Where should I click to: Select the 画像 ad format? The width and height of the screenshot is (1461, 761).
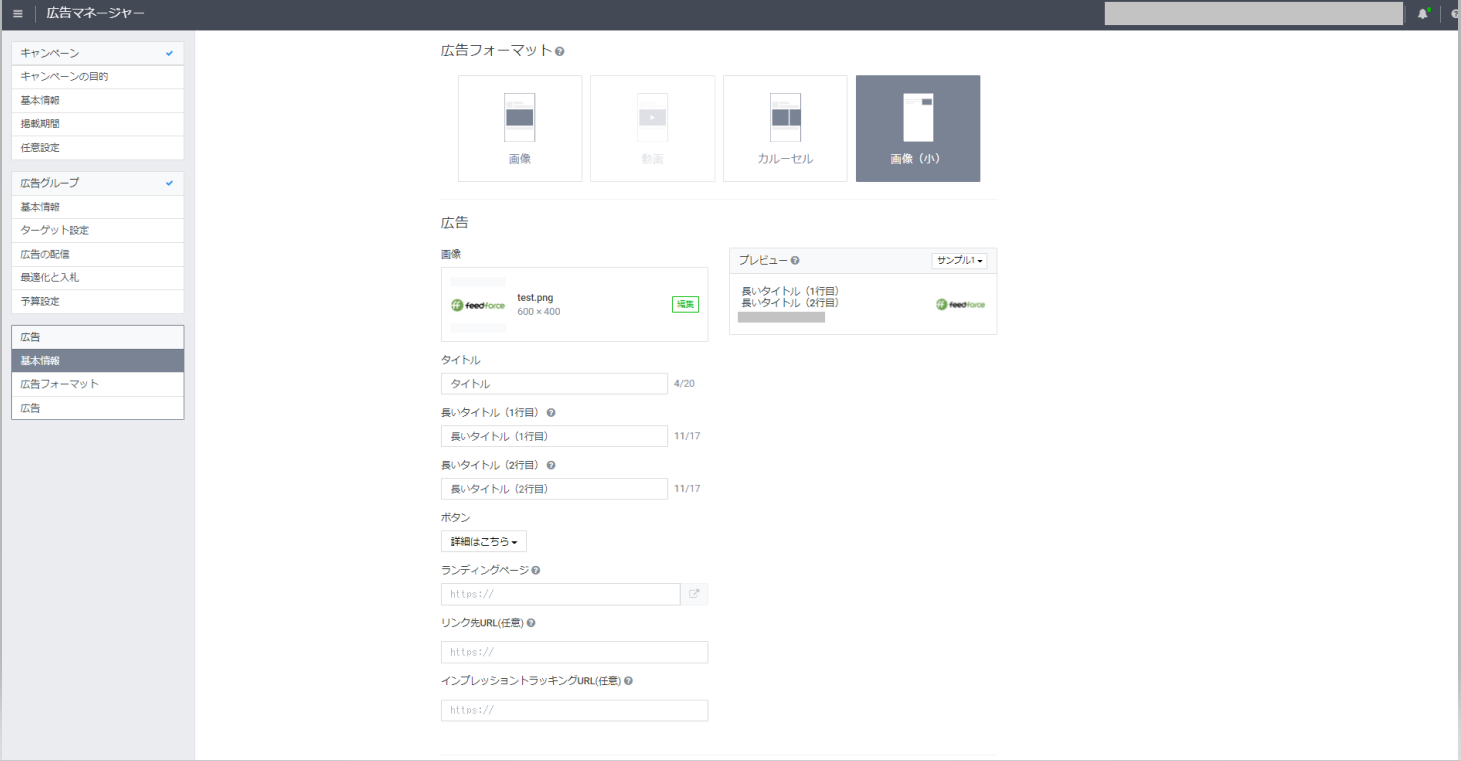pyautogui.click(x=520, y=128)
